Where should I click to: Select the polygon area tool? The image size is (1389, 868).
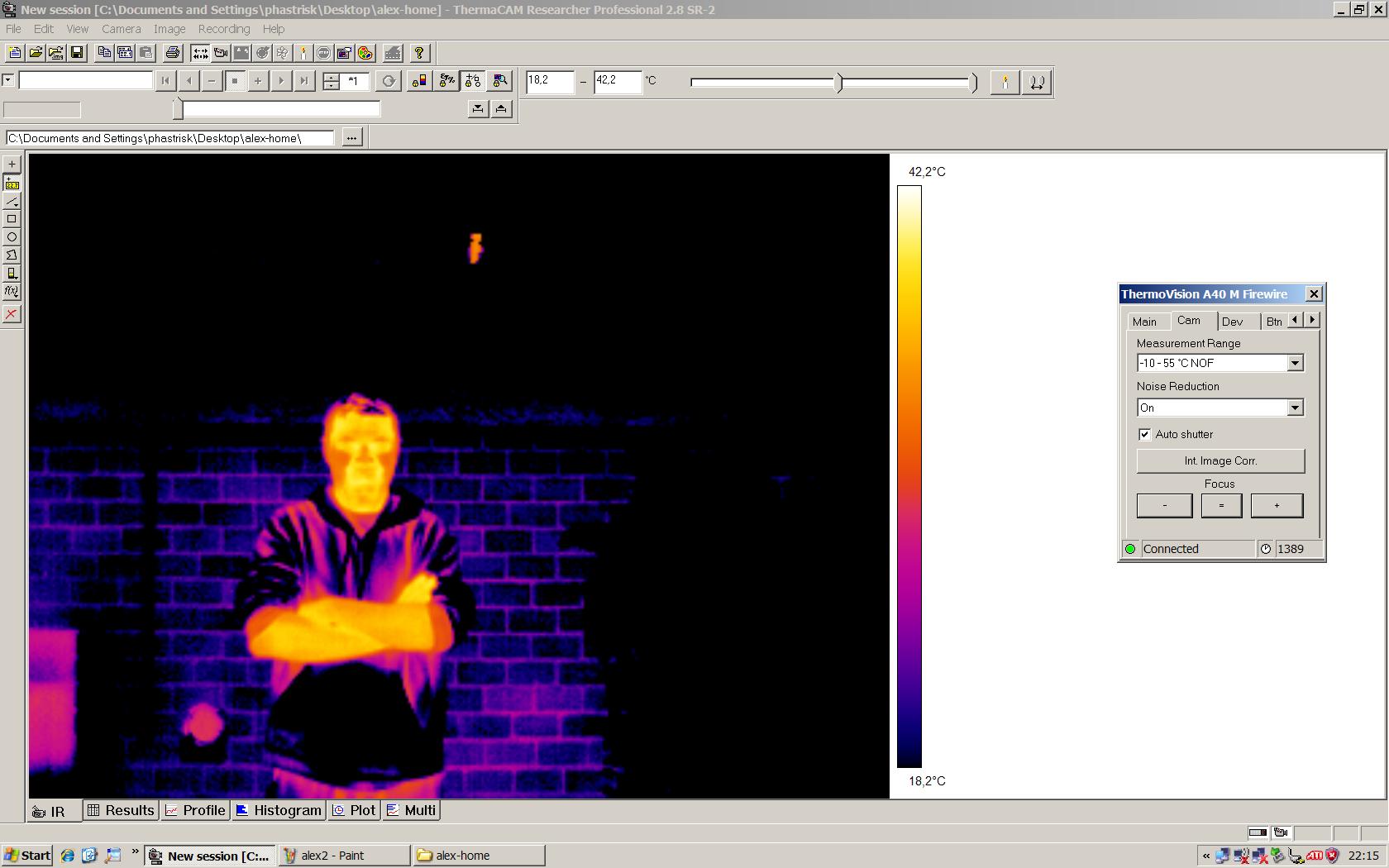[x=12, y=255]
